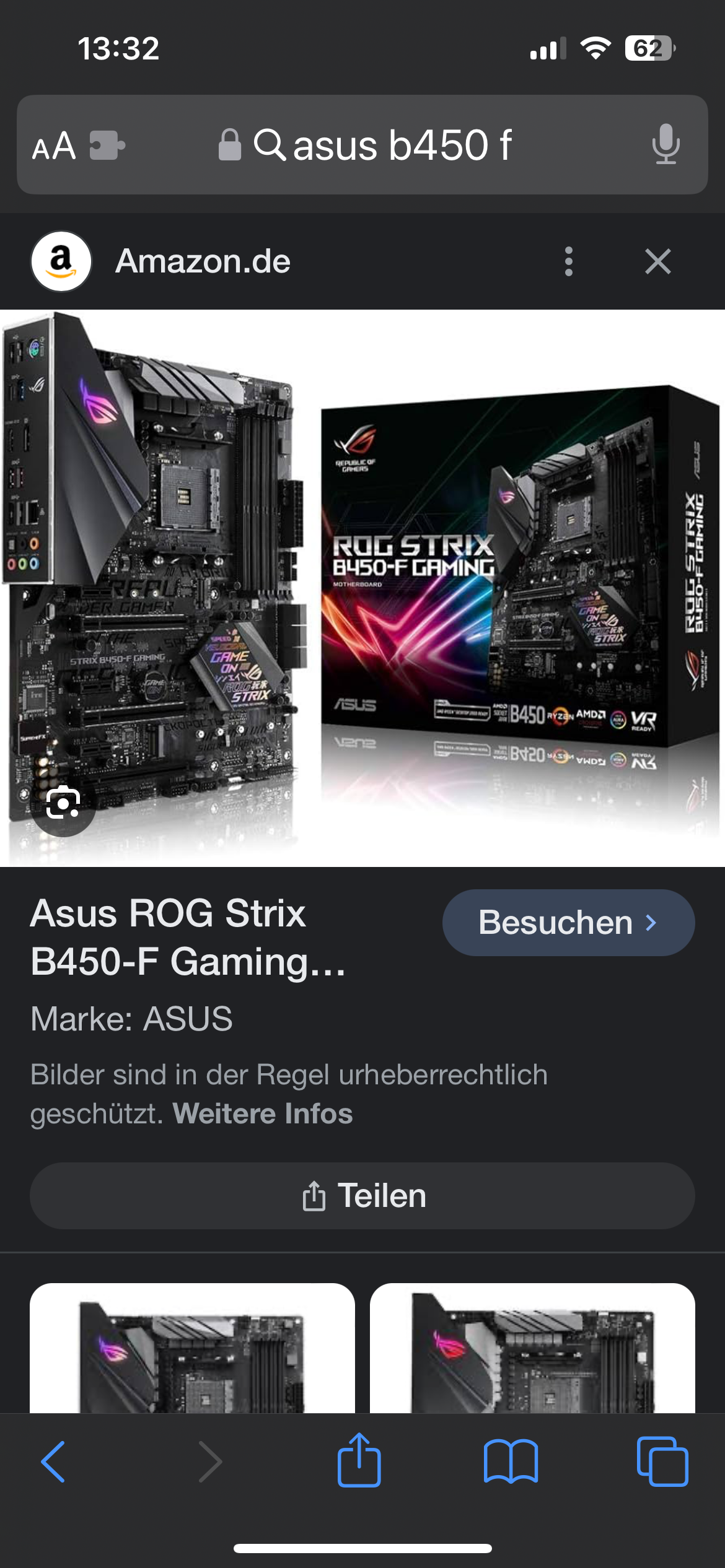Open the three-dot options menu
The height and width of the screenshot is (1568, 725).
569,261
